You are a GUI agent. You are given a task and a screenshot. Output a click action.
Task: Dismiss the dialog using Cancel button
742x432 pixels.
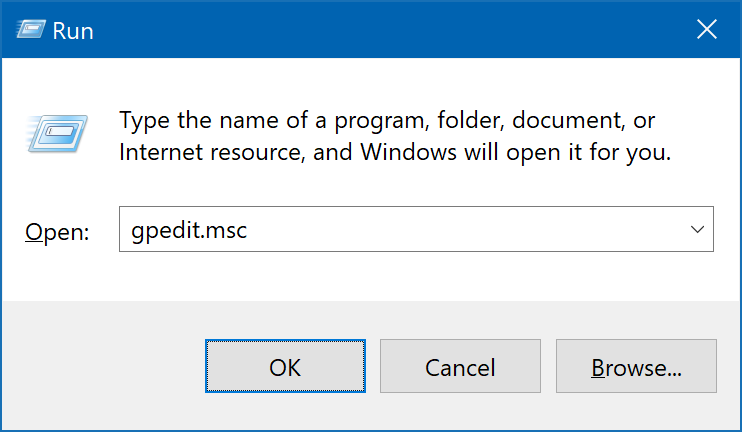tap(460, 366)
